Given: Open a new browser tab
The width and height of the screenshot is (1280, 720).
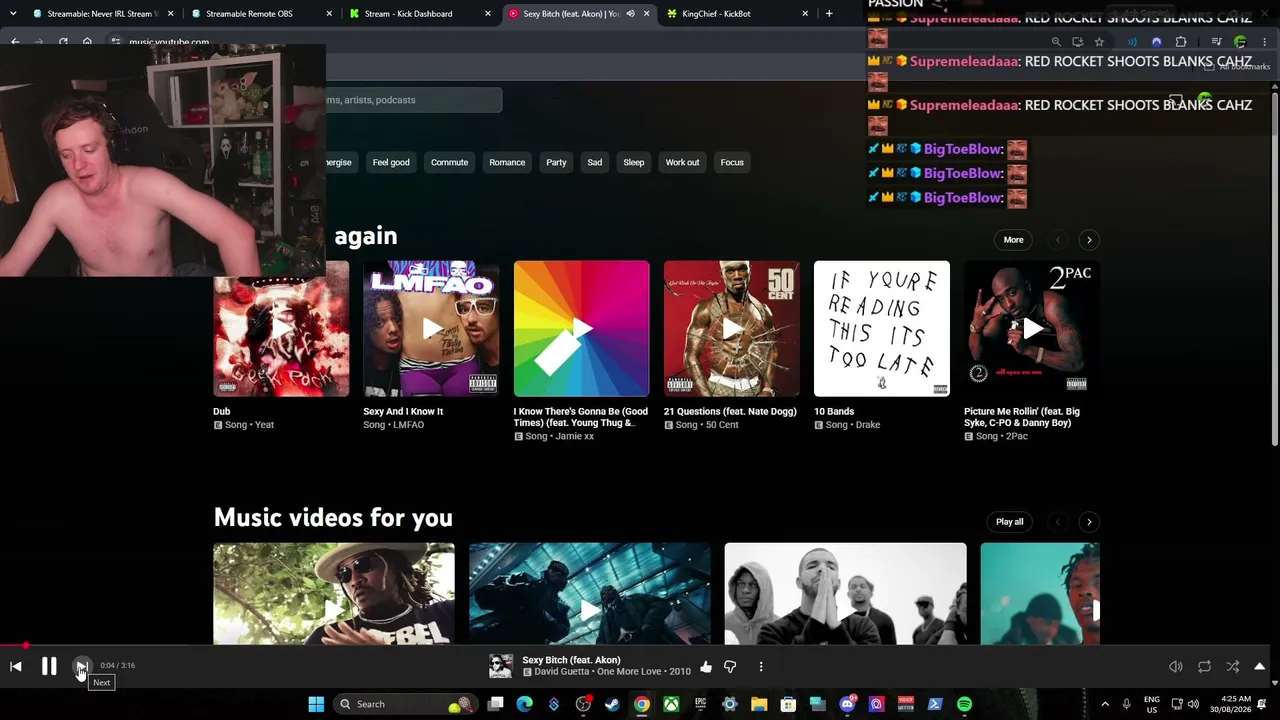Looking at the screenshot, I should click(829, 14).
